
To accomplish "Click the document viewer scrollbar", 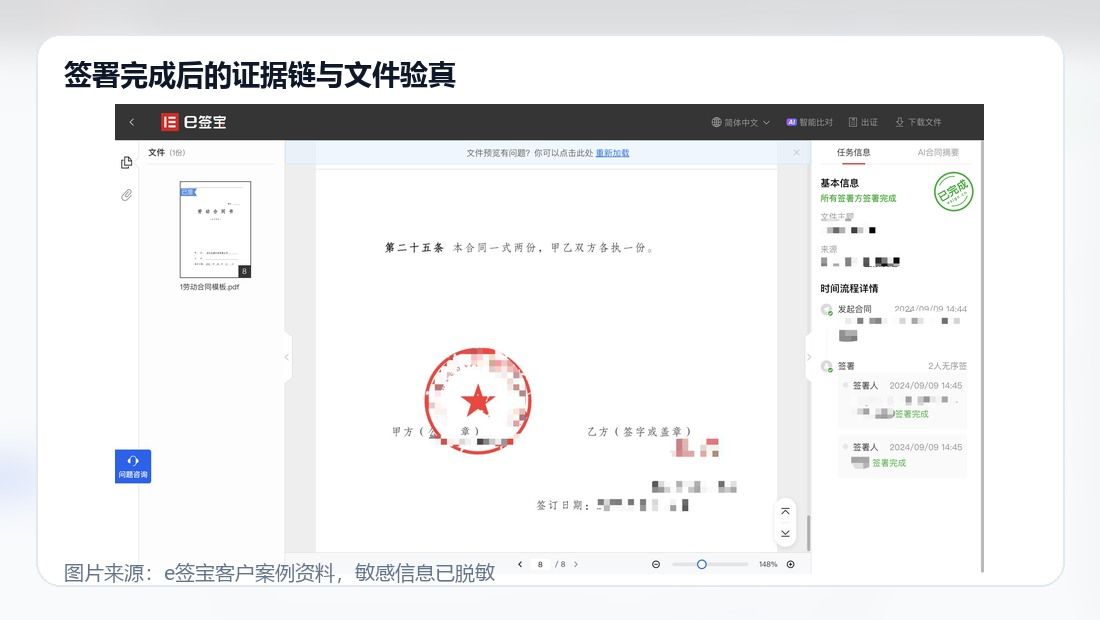I will click(x=808, y=533).
